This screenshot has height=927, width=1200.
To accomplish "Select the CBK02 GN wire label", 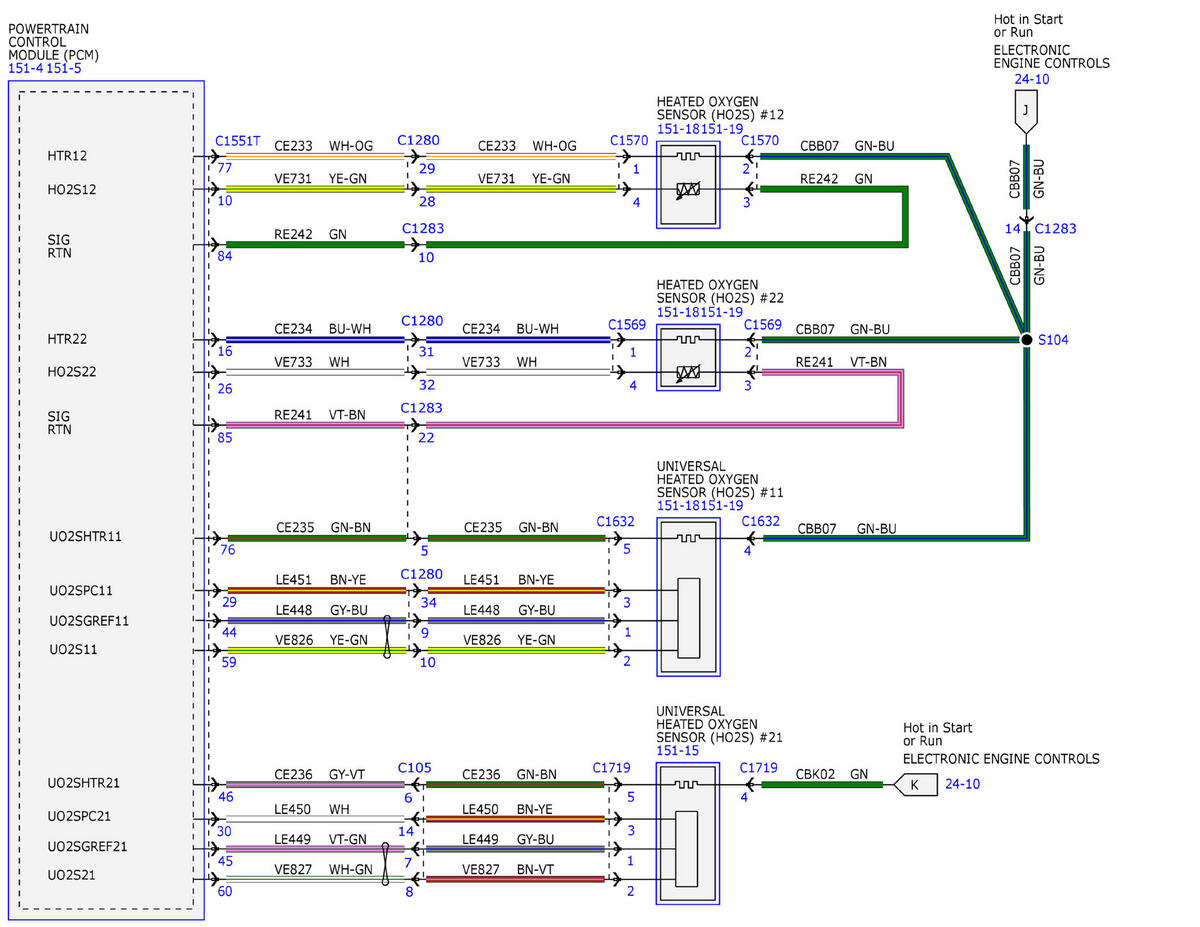I will coord(832,774).
